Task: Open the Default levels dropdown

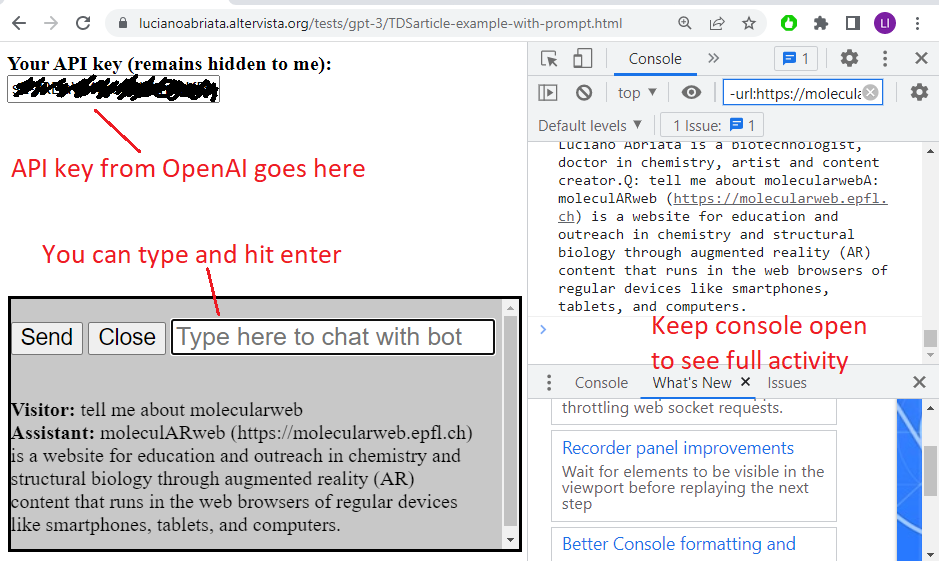Action: [590, 125]
